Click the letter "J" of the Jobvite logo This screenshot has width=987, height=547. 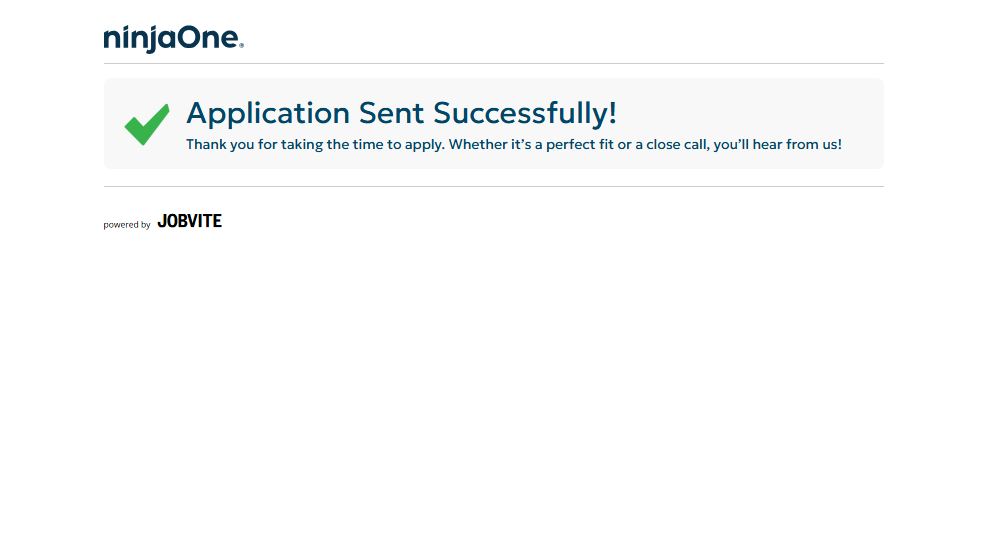(x=162, y=221)
